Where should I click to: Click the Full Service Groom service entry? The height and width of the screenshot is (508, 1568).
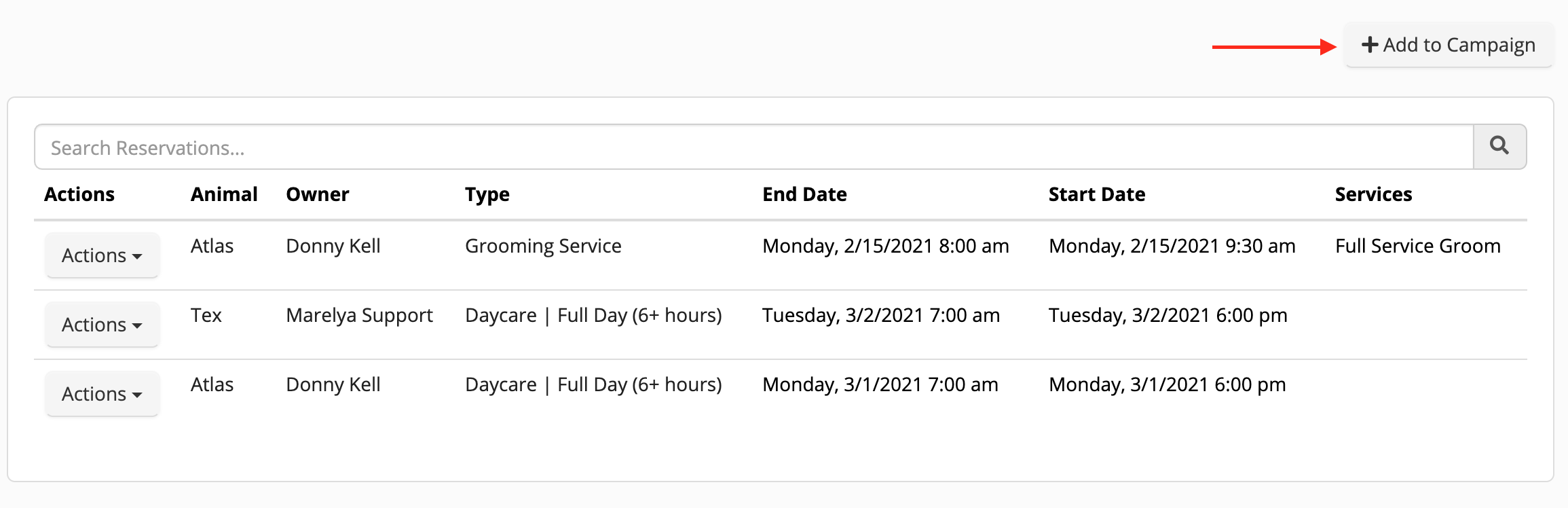coord(1417,246)
